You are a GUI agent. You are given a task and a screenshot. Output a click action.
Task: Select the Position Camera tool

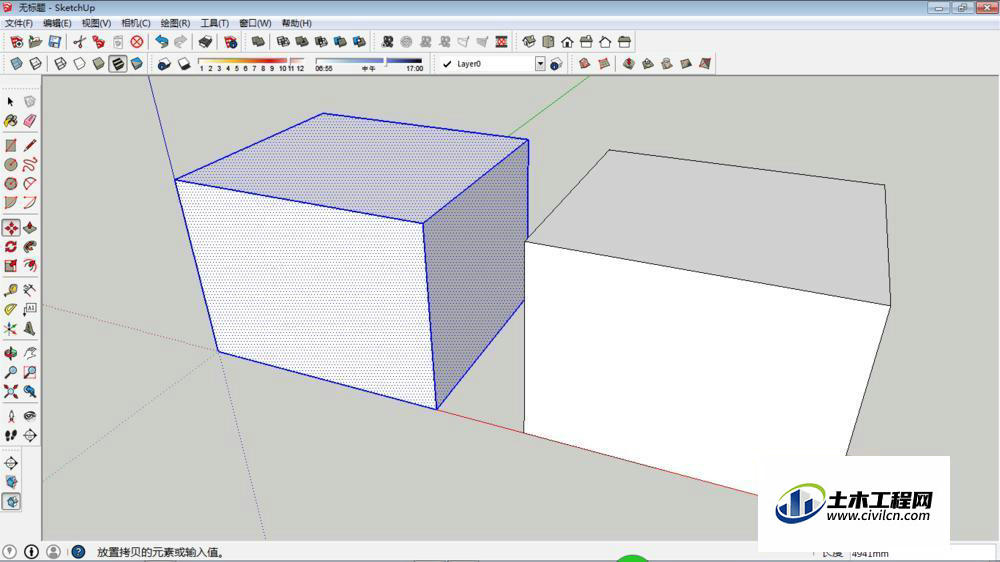[x=11, y=416]
